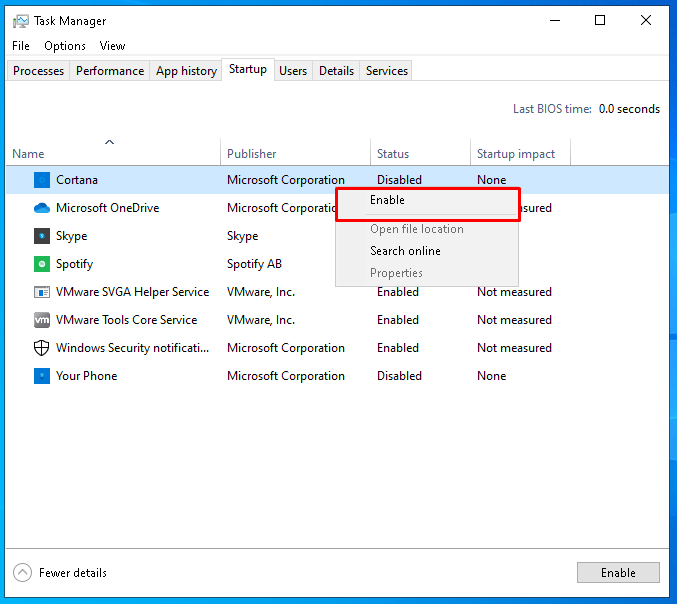Click Last BIOS time 0.0 seconds value

click(x=629, y=109)
